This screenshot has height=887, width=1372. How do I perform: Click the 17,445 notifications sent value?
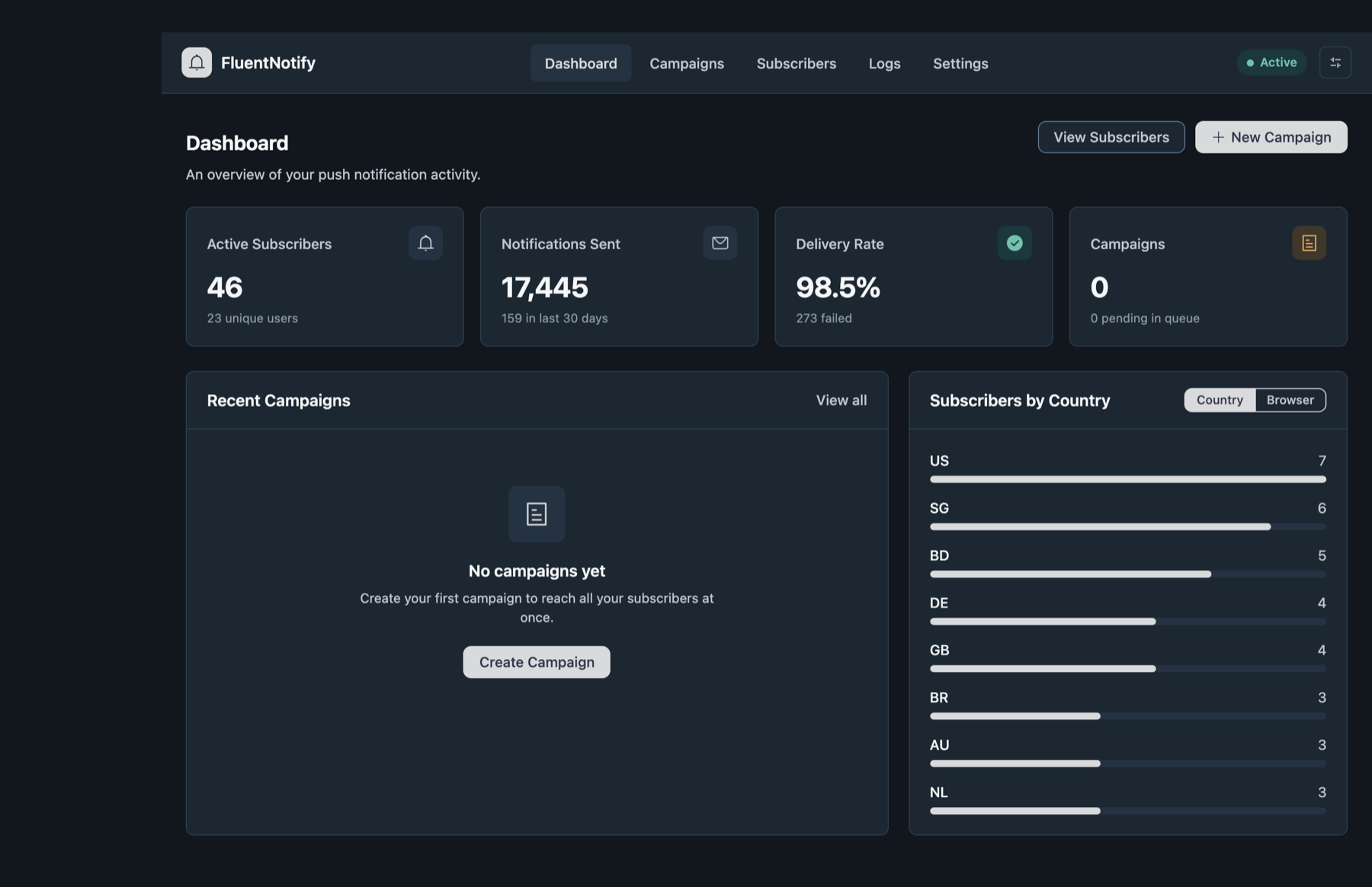pyautogui.click(x=545, y=287)
